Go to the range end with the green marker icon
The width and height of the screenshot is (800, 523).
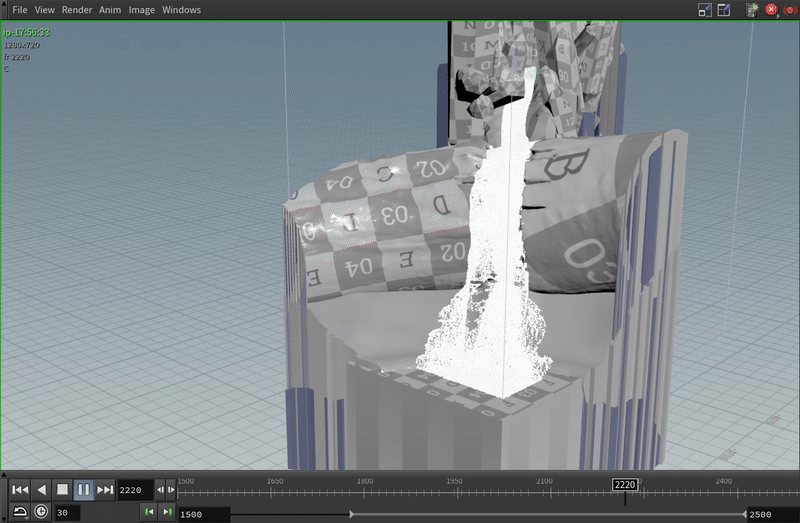(x=167, y=512)
